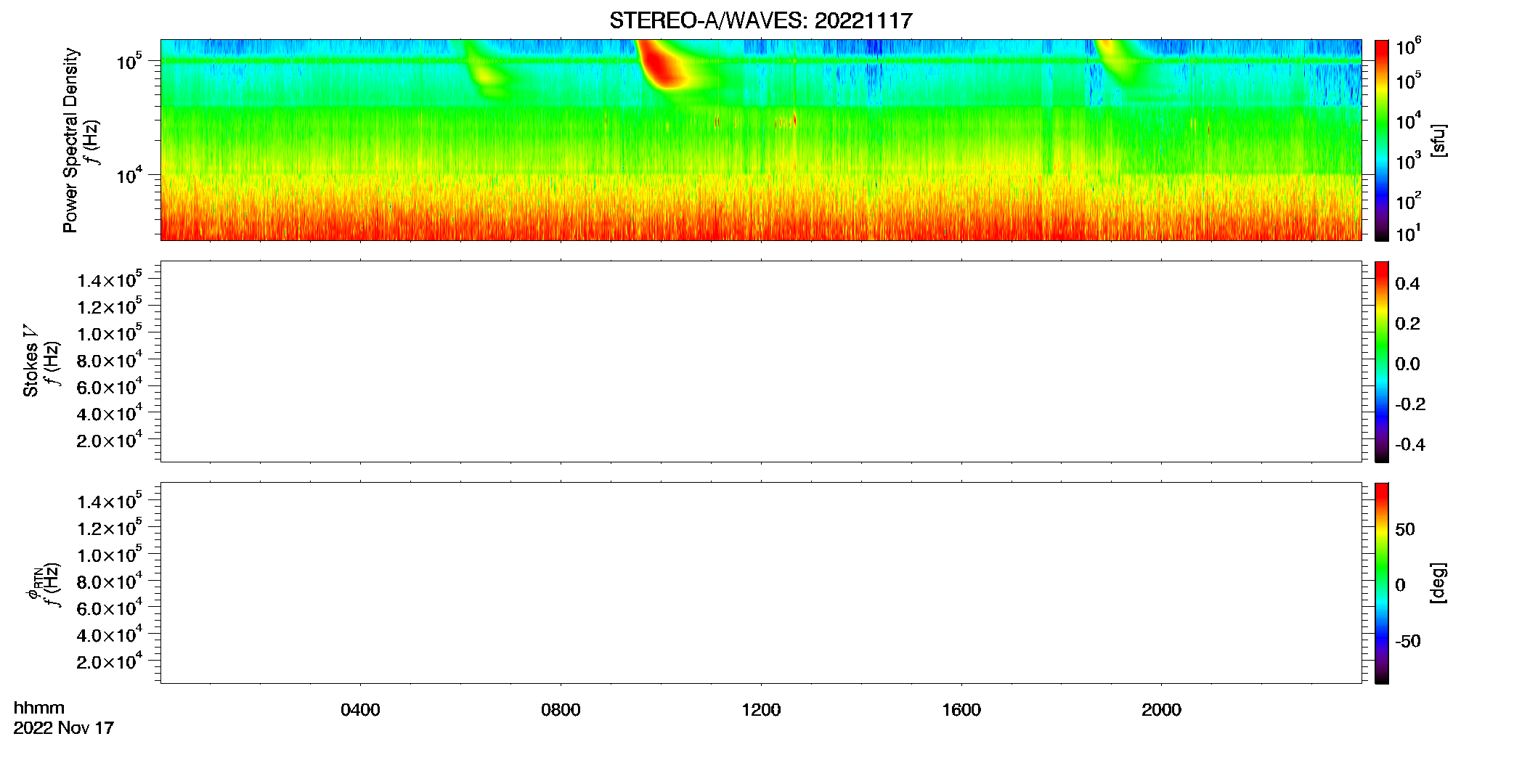1522x784 pixels.
Task: Click the 10^2 tick on sfu colorbar
Action: [1408, 202]
